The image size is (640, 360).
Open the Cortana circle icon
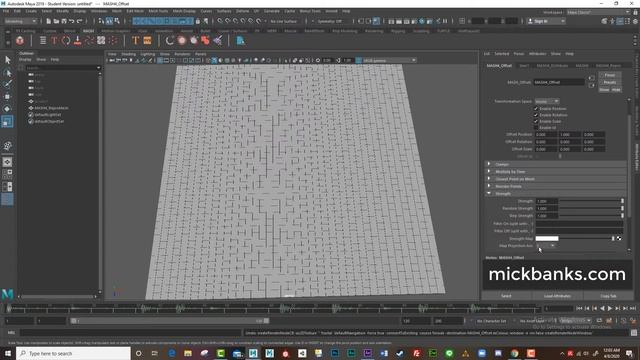(138, 353)
